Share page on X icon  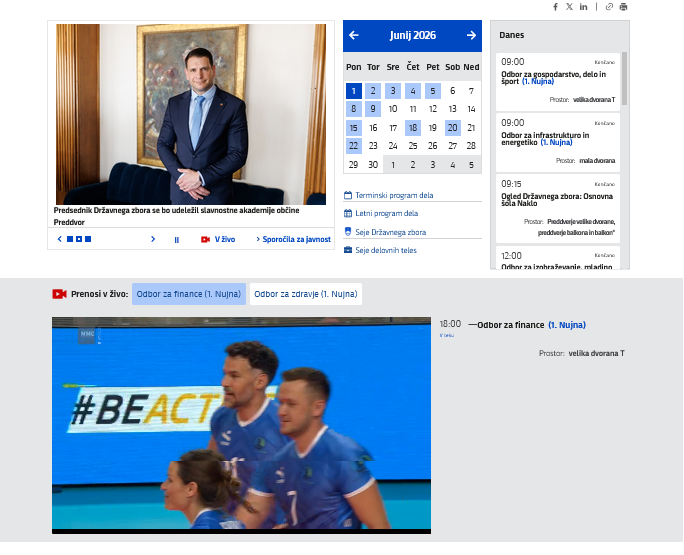[569, 7]
